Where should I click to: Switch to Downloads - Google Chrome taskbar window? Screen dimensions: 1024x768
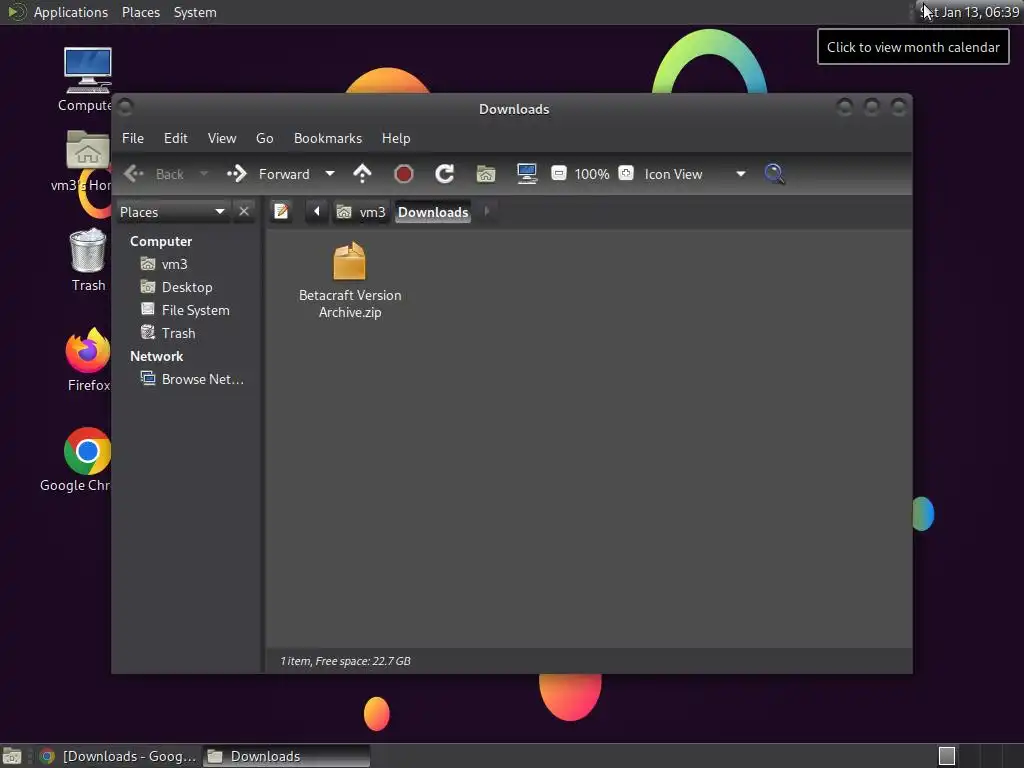118,756
